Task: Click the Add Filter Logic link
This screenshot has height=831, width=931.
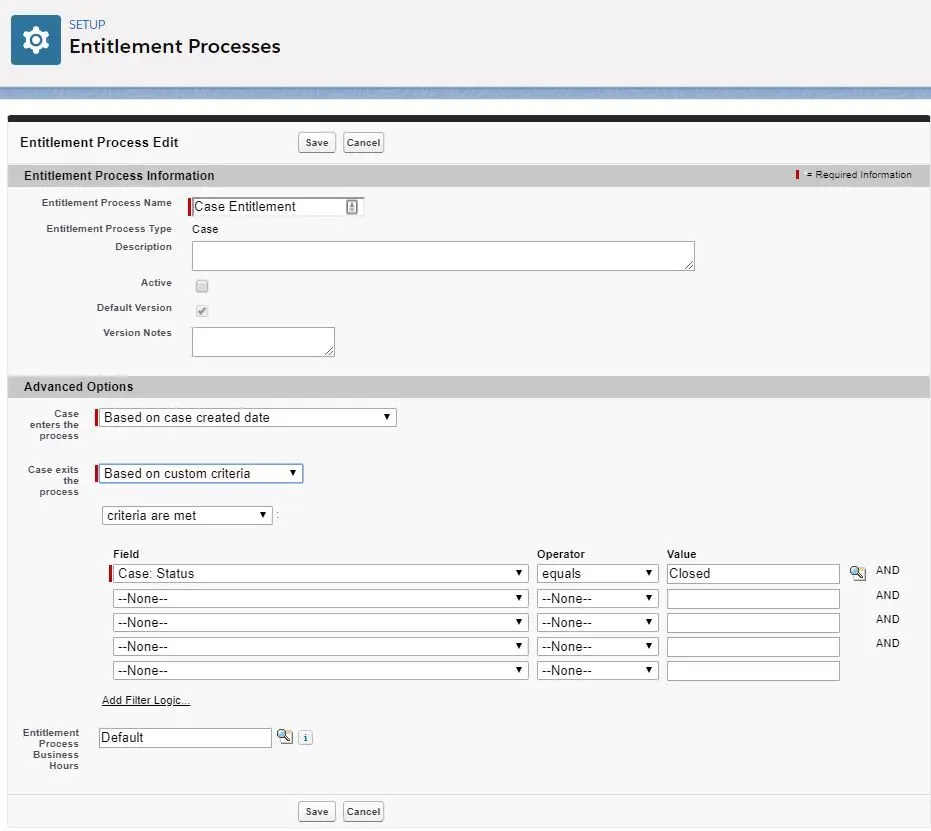Action: click(x=146, y=700)
